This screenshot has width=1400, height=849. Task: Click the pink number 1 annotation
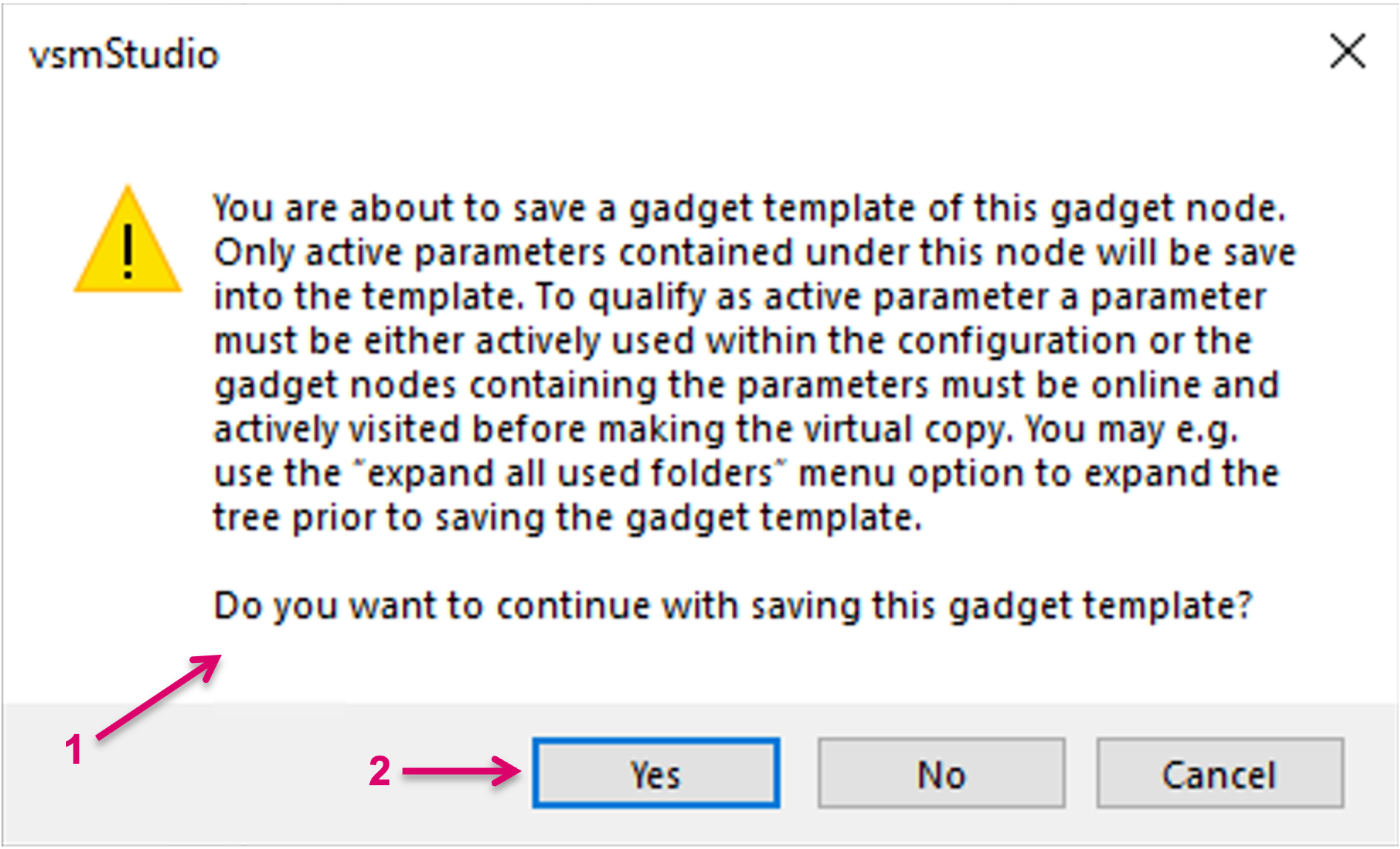click(x=73, y=750)
